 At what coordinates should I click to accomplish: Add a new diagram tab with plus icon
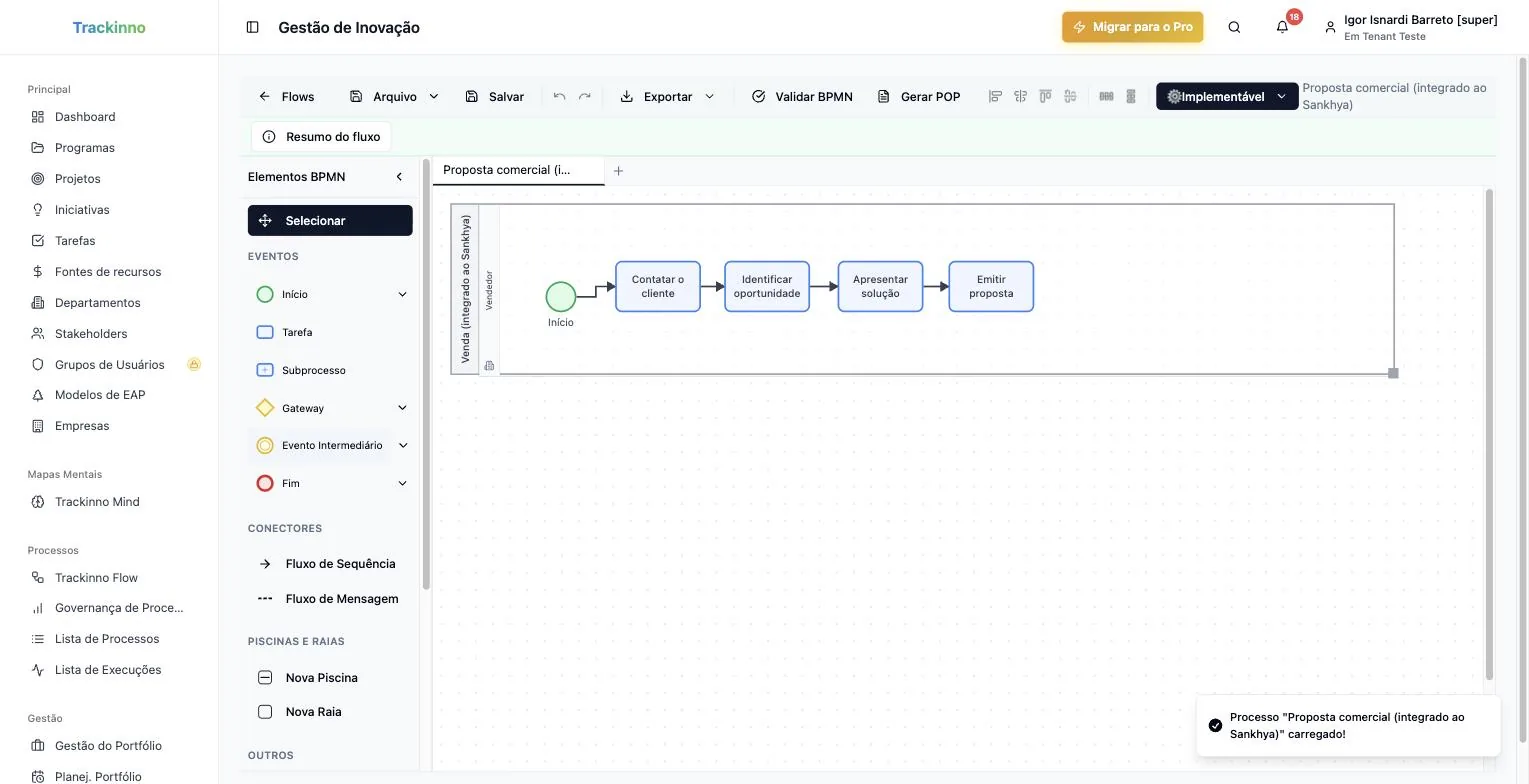point(618,171)
